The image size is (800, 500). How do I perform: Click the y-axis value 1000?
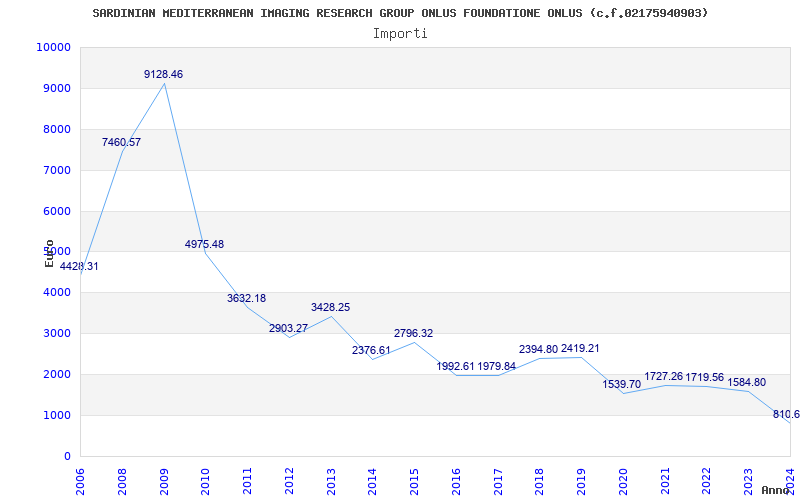tap(56, 415)
